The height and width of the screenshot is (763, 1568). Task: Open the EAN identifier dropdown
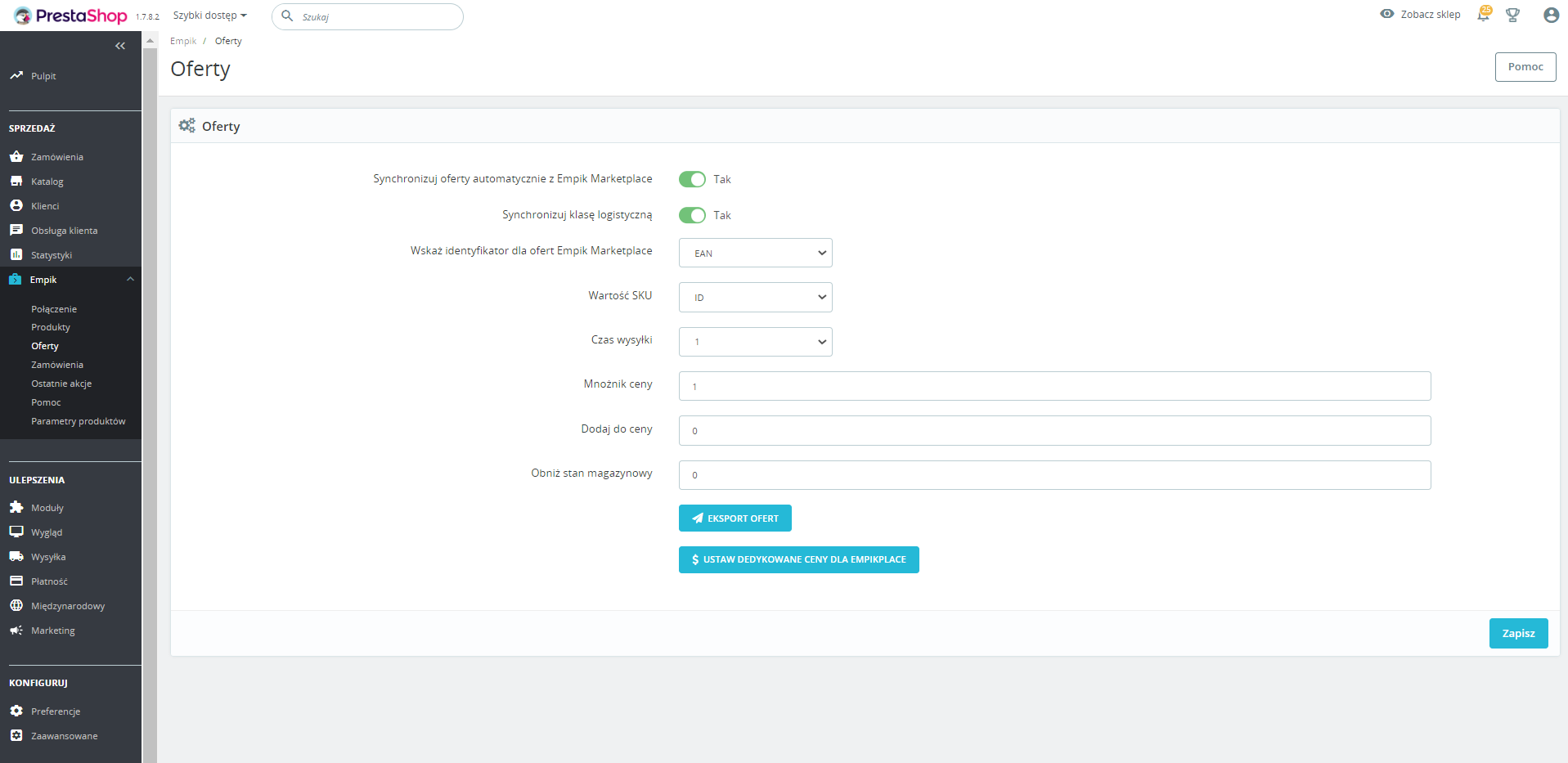click(755, 253)
